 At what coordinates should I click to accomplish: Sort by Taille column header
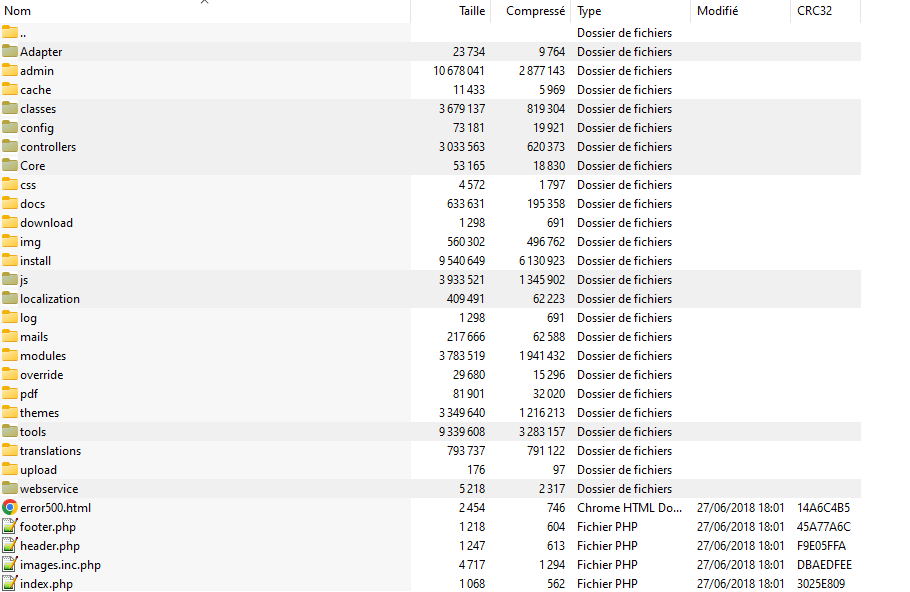(x=450, y=11)
